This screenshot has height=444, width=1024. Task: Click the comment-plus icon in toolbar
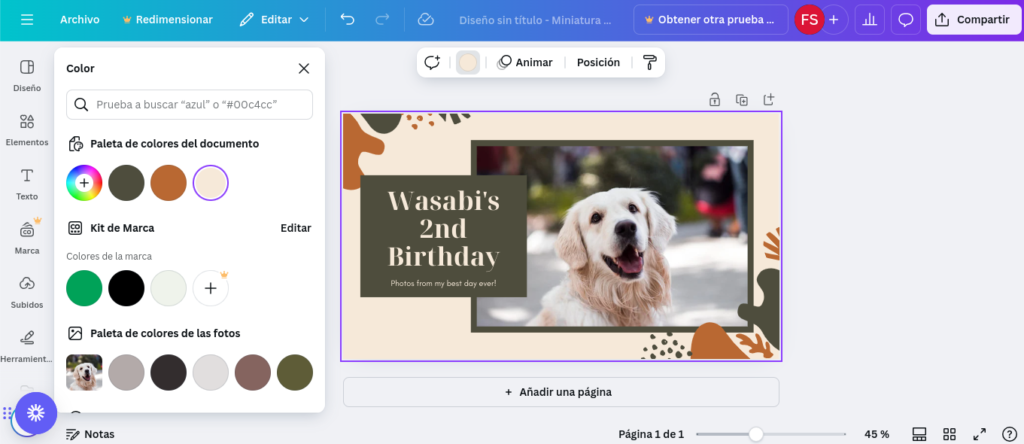click(x=432, y=63)
